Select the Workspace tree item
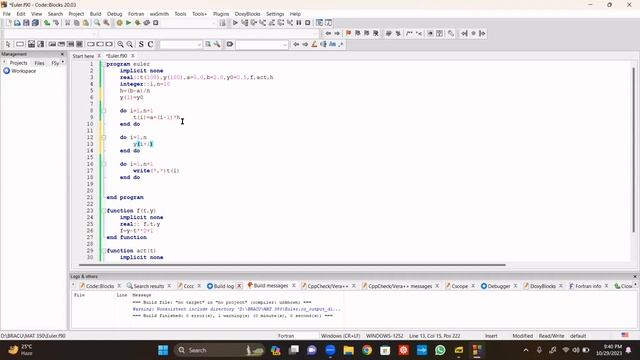Viewport: 640px width, 360px height. [x=24, y=71]
